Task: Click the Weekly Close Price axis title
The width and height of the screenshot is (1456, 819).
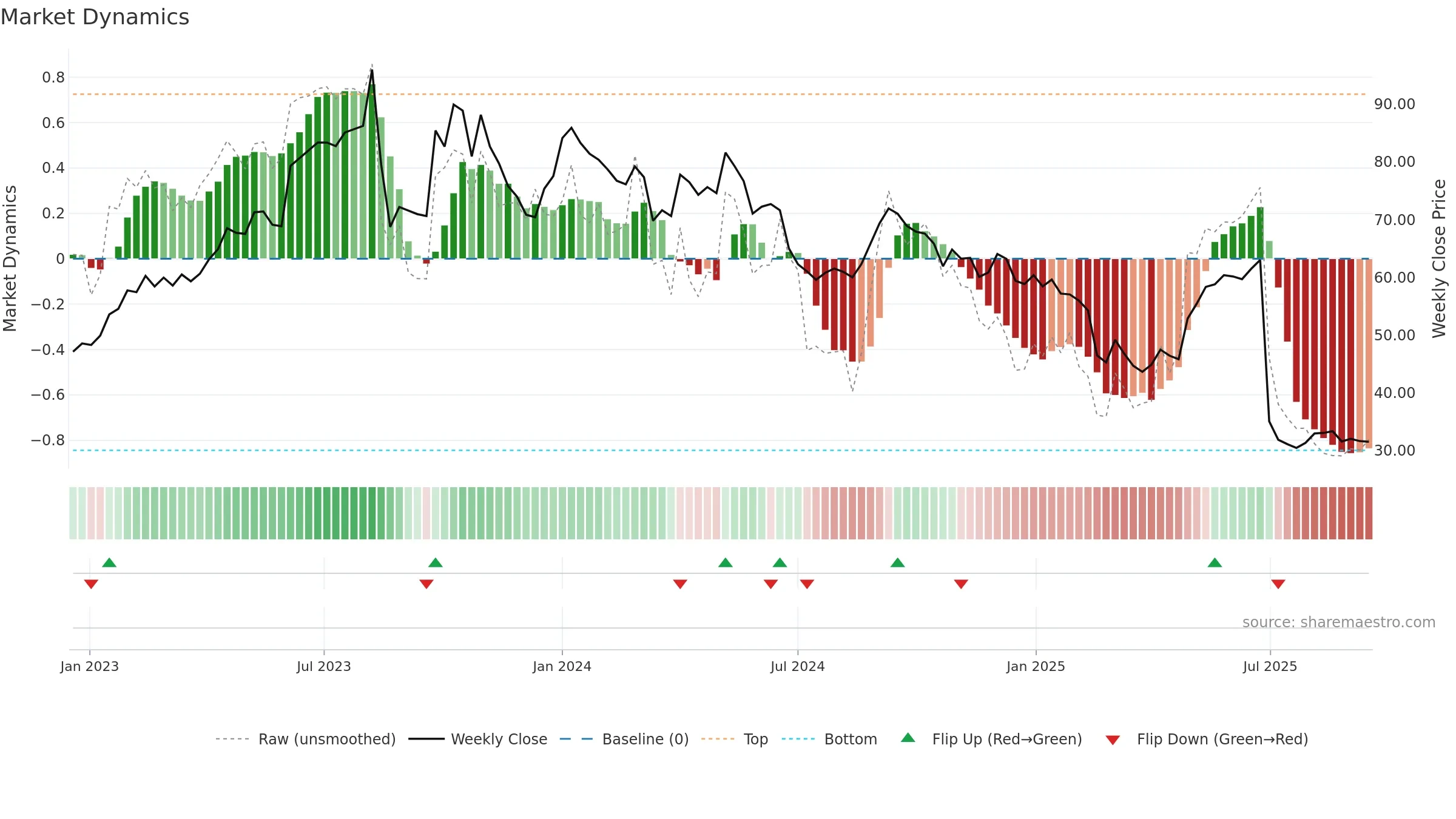Action: click(1439, 258)
